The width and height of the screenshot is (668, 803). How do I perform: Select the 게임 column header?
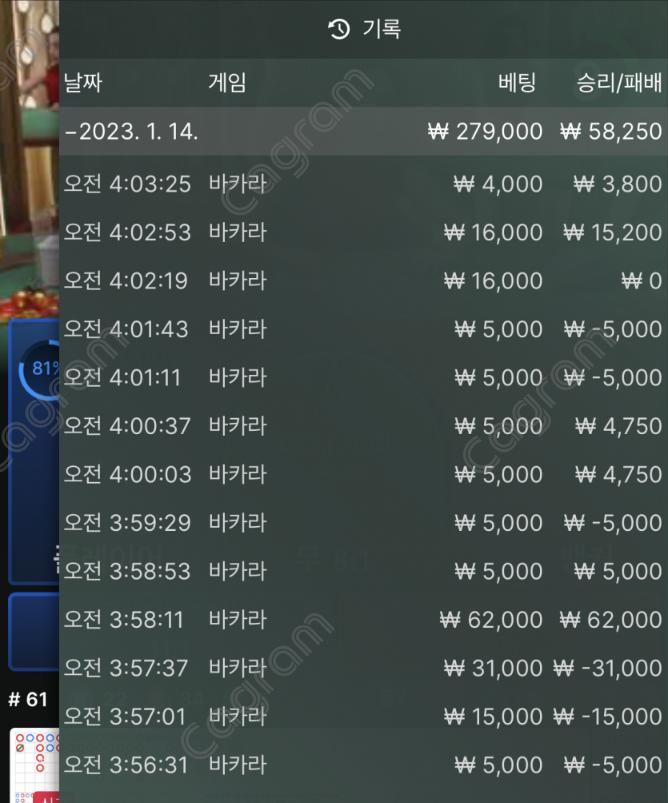tap(227, 82)
